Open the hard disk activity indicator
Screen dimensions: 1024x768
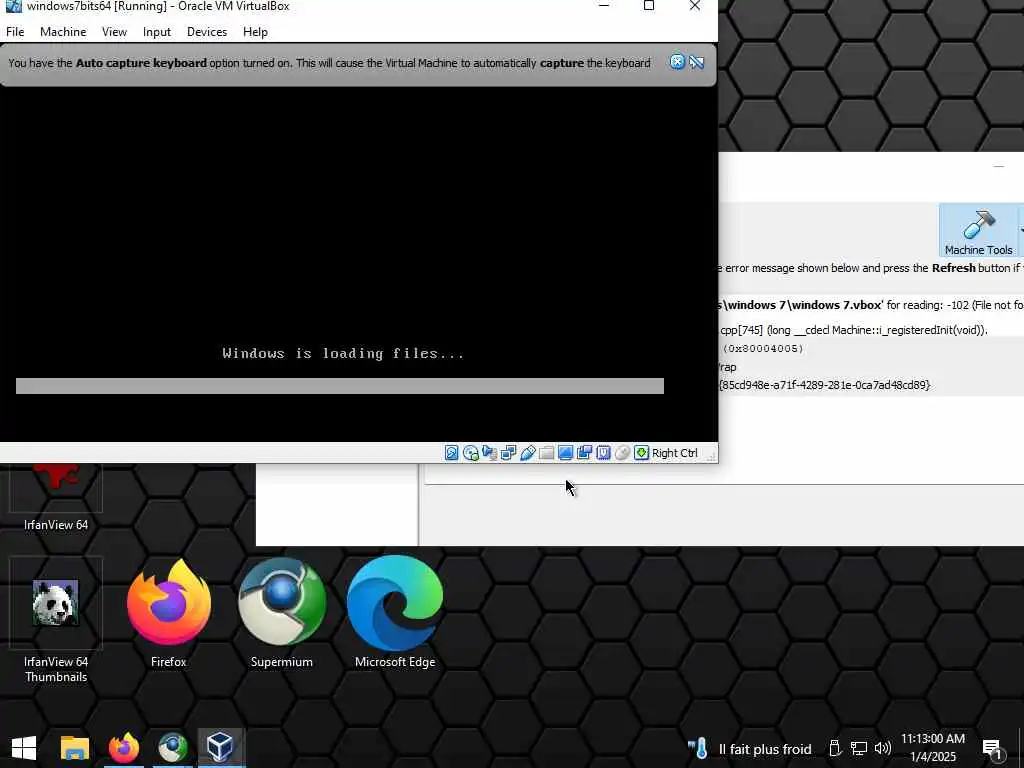point(451,453)
